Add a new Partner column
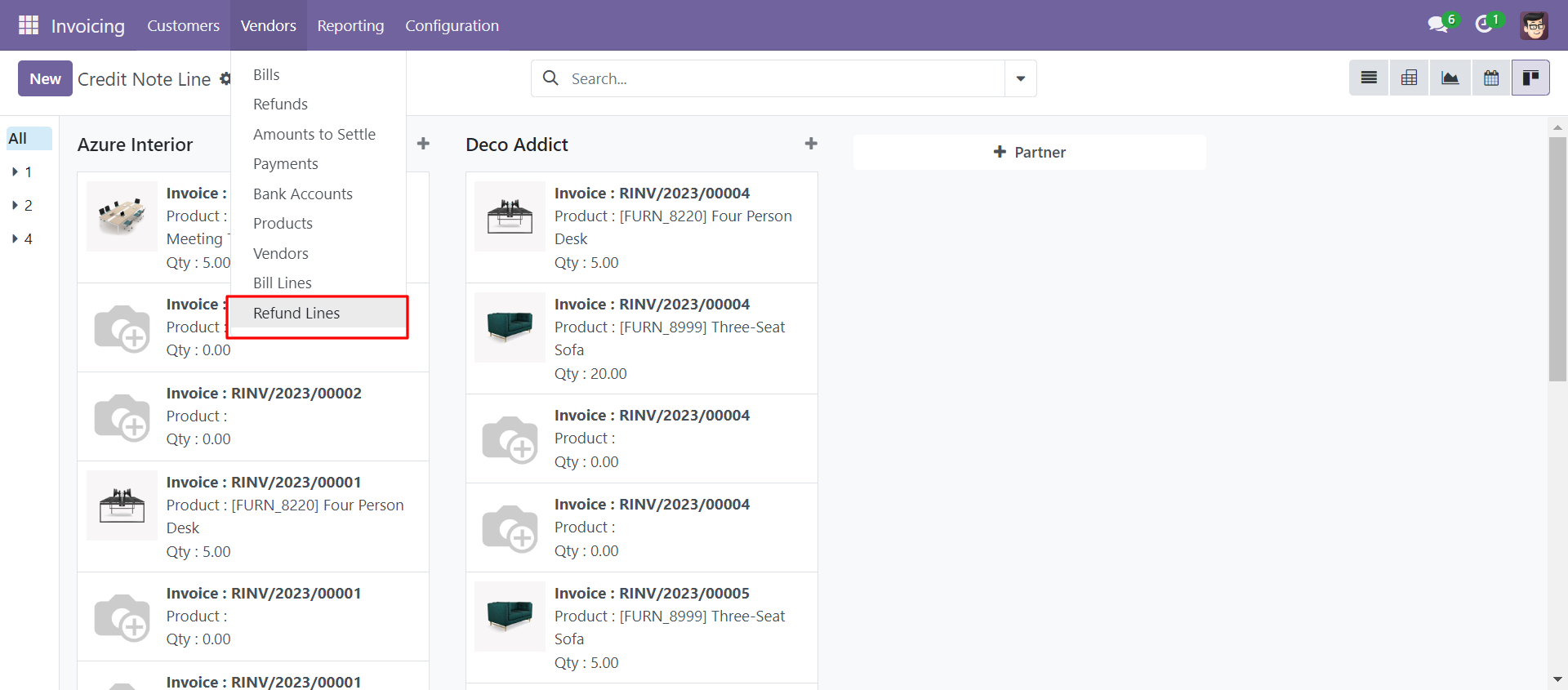 [1029, 152]
